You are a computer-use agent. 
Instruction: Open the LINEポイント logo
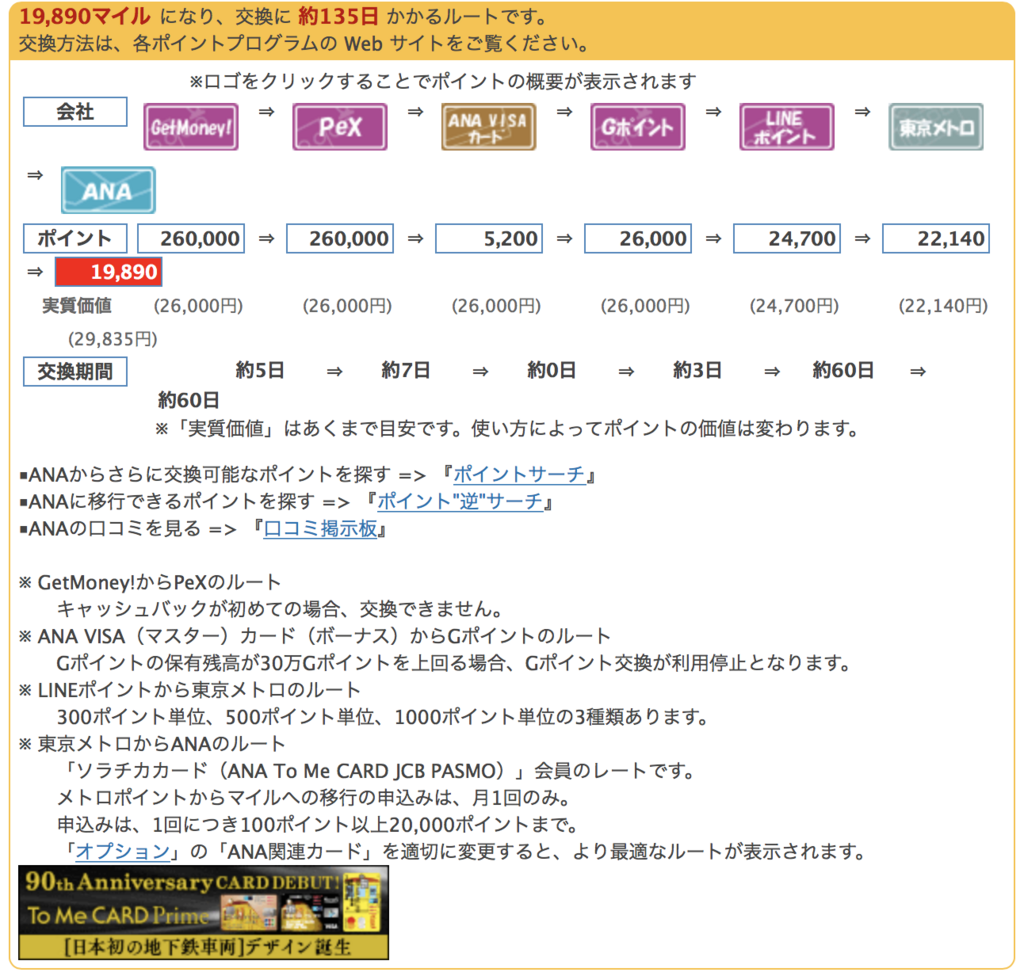pos(786,127)
